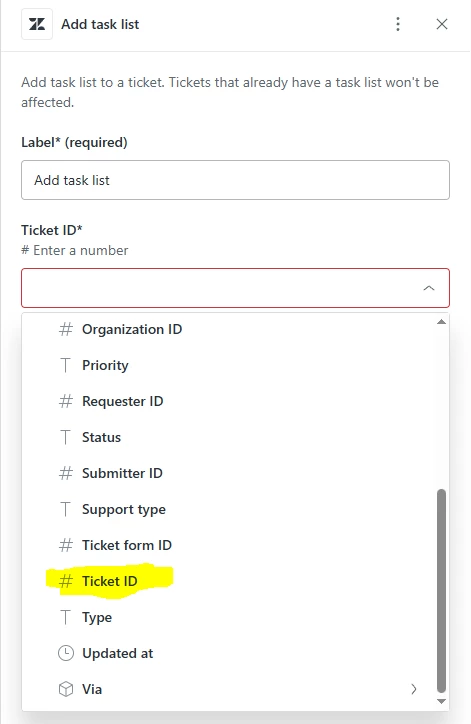471x724 pixels.
Task: Click the Label text input field
Action: click(x=235, y=180)
